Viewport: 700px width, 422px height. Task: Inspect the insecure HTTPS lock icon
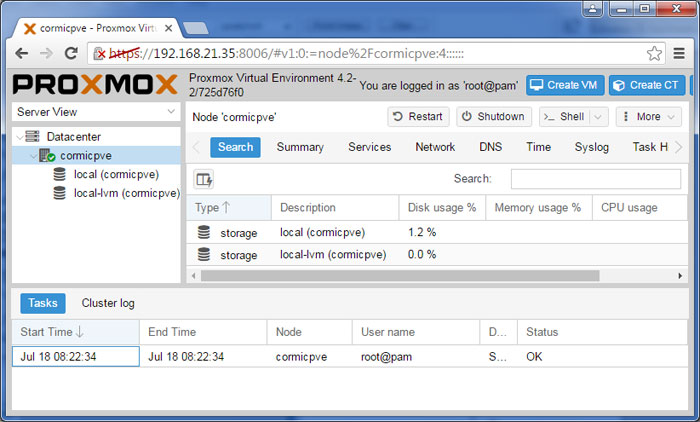tap(99, 54)
